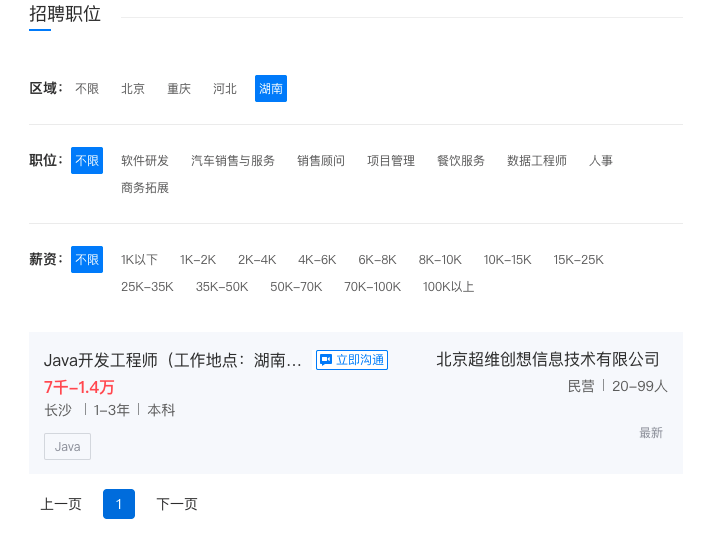Viewport: 704px width, 539px height.
Task: Filter positions by 项目管理
Action: click(391, 160)
